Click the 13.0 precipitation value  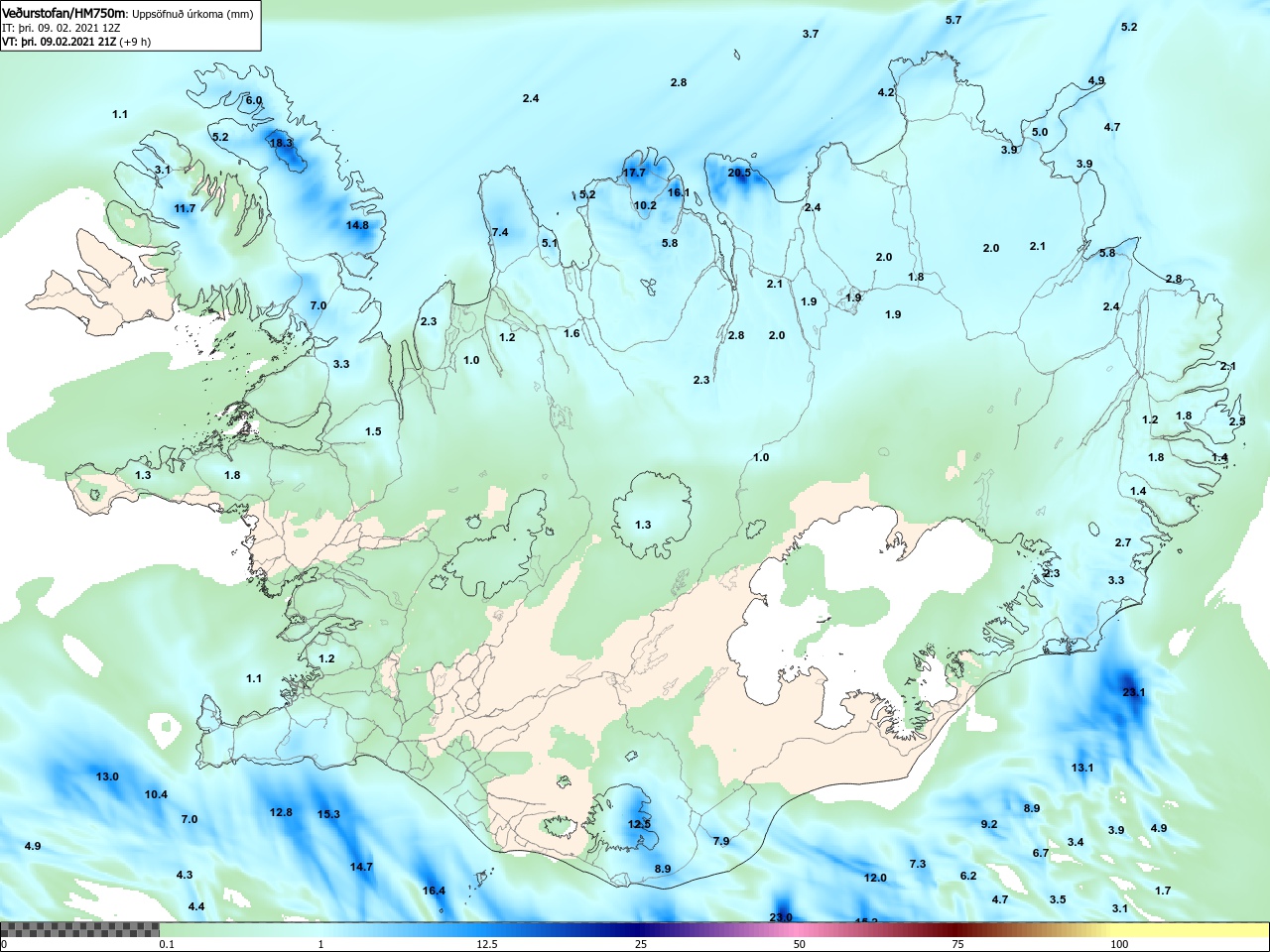107,776
